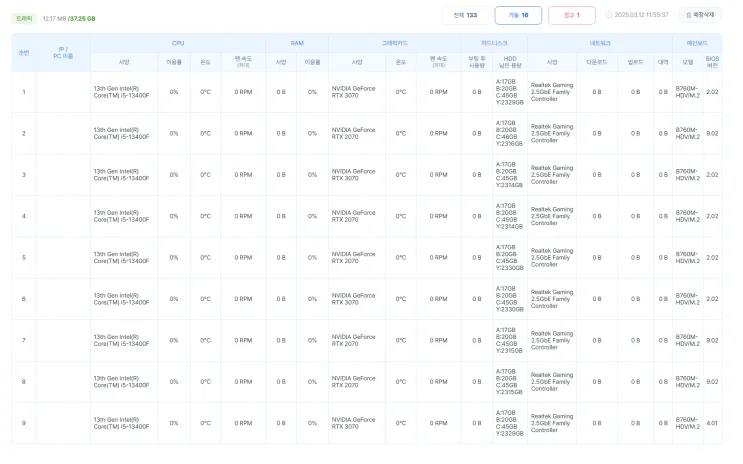743x464 pixels.
Task: Click row 1's HDD cell showing Y:2329GB
Action: 510,92
